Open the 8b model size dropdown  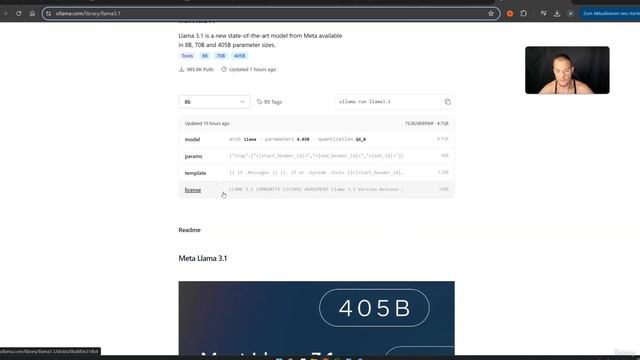tap(214, 102)
